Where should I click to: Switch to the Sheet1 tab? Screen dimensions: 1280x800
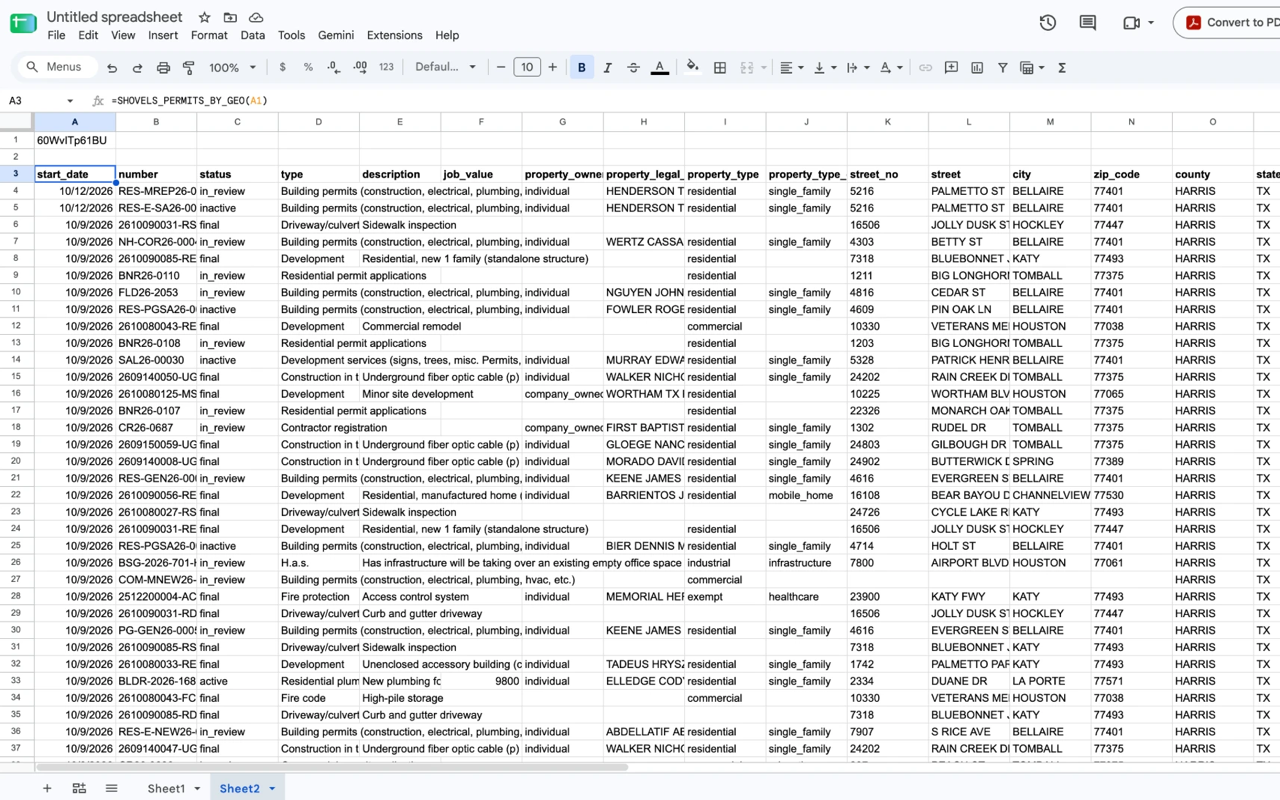point(166,789)
